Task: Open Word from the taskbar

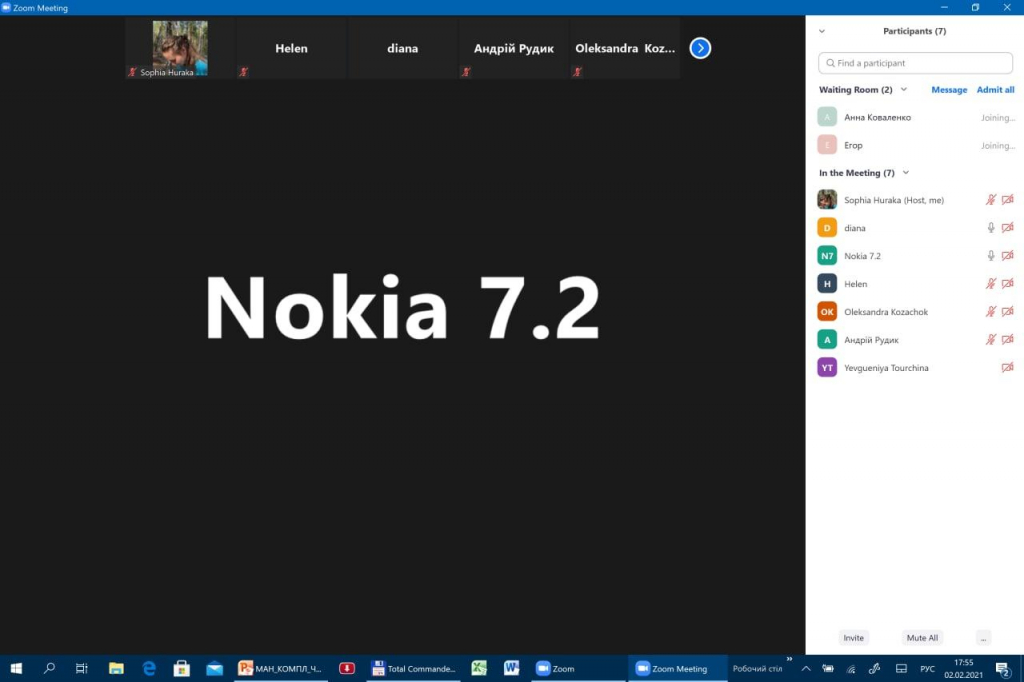Action: click(x=511, y=668)
